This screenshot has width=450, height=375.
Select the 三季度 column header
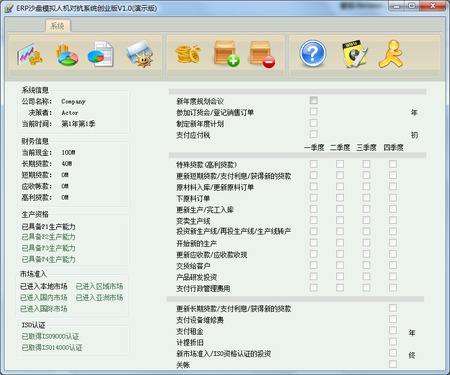(367, 147)
